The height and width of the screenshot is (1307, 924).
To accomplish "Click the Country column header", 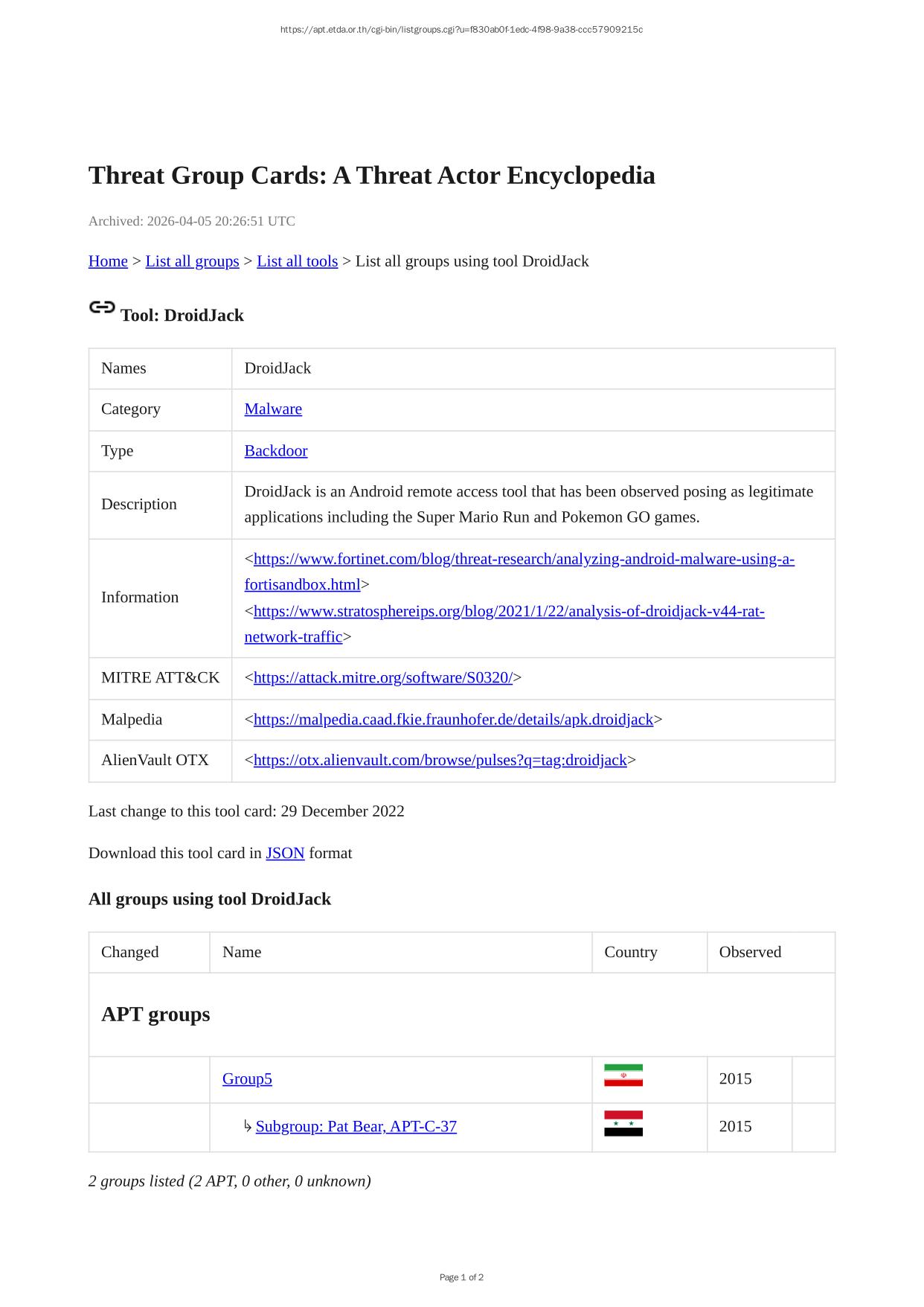I will (630, 953).
